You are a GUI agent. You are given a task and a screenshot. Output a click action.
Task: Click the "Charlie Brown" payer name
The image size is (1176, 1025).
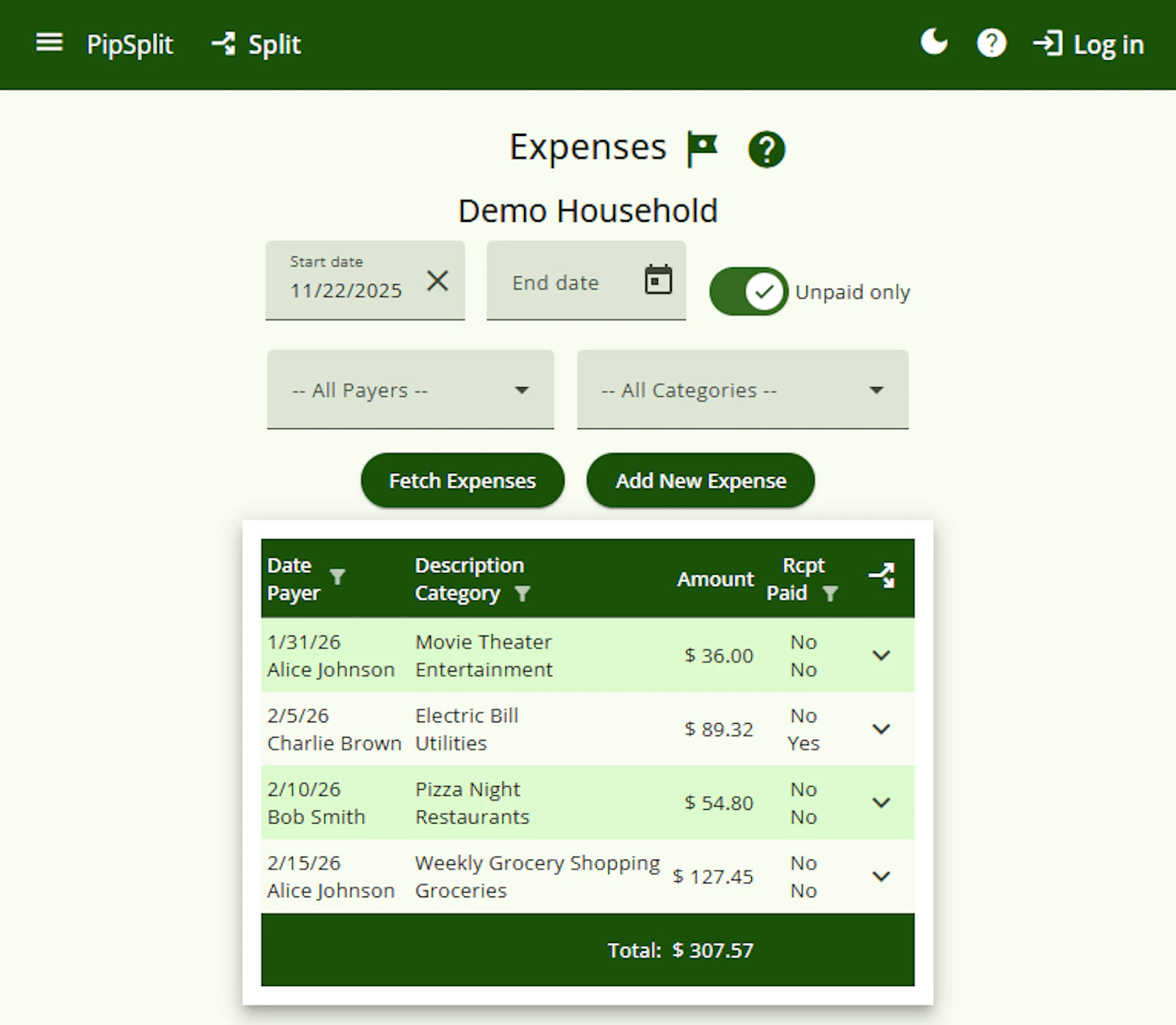pyautogui.click(x=334, y=743)
